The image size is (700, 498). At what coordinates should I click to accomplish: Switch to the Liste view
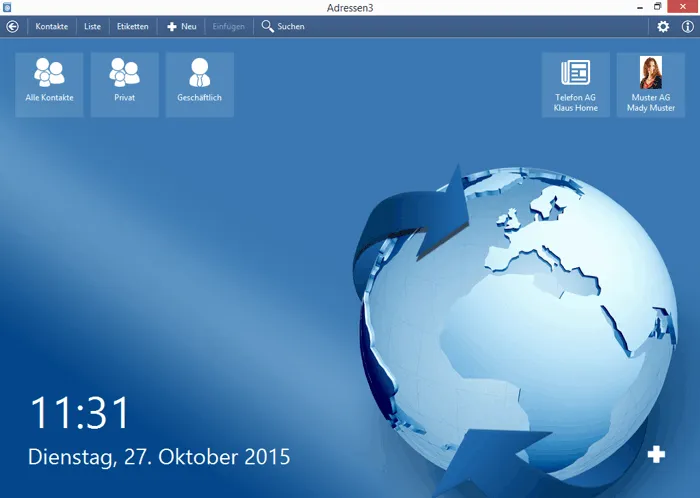[x=92, y=27]
